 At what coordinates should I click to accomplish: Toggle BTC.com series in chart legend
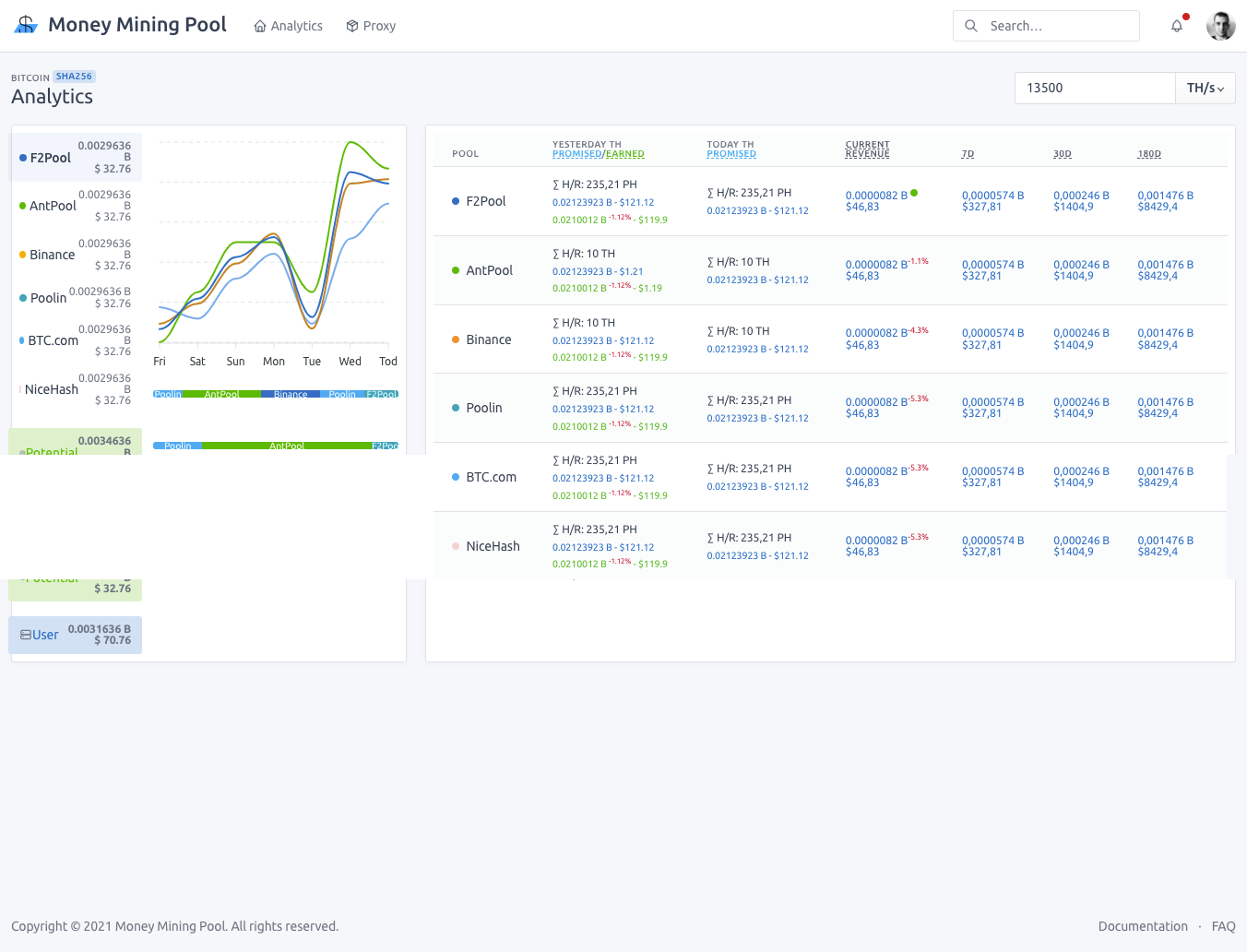(76, 340)
